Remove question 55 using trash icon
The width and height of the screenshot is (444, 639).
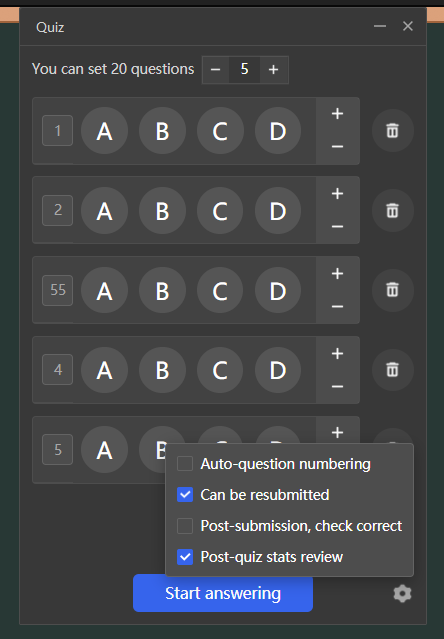click(393, 290)
